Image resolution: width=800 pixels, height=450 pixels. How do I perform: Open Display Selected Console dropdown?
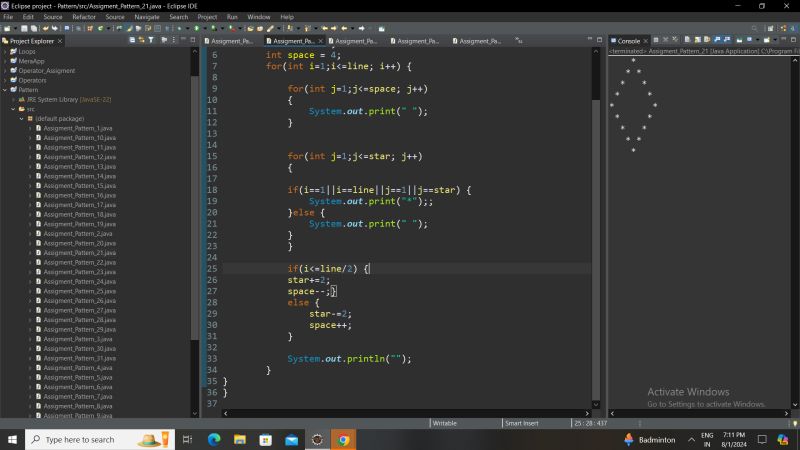click(x=758, y=40)
